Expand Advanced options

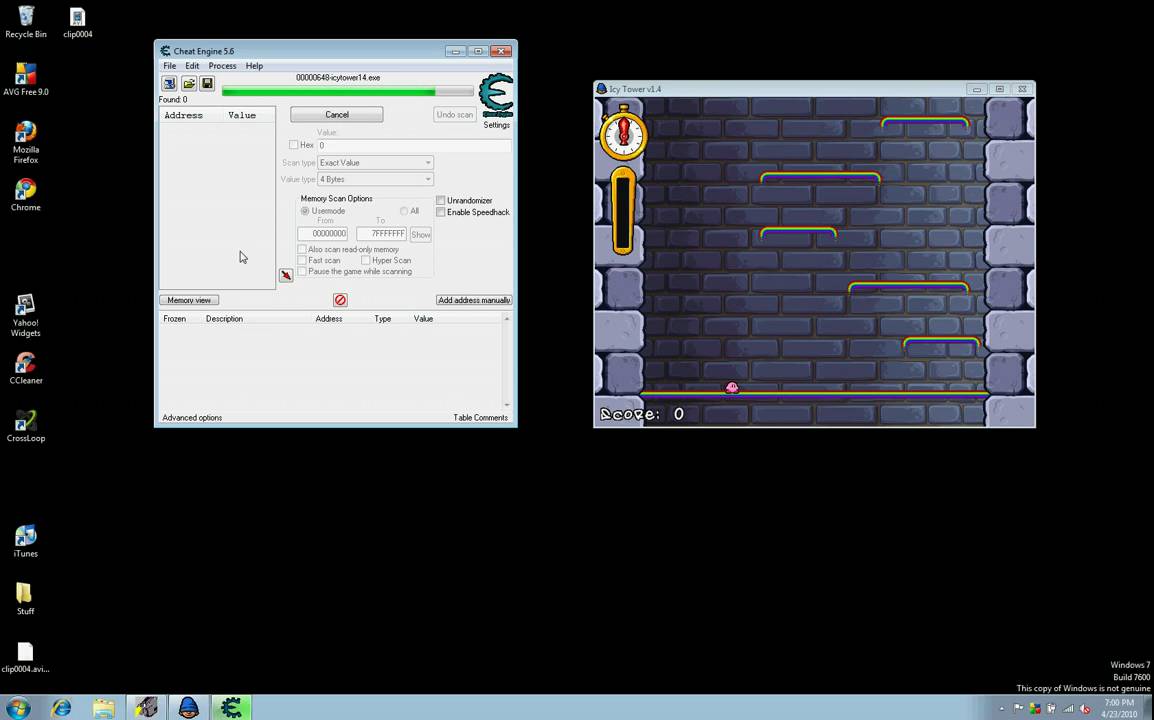(192, 417)
